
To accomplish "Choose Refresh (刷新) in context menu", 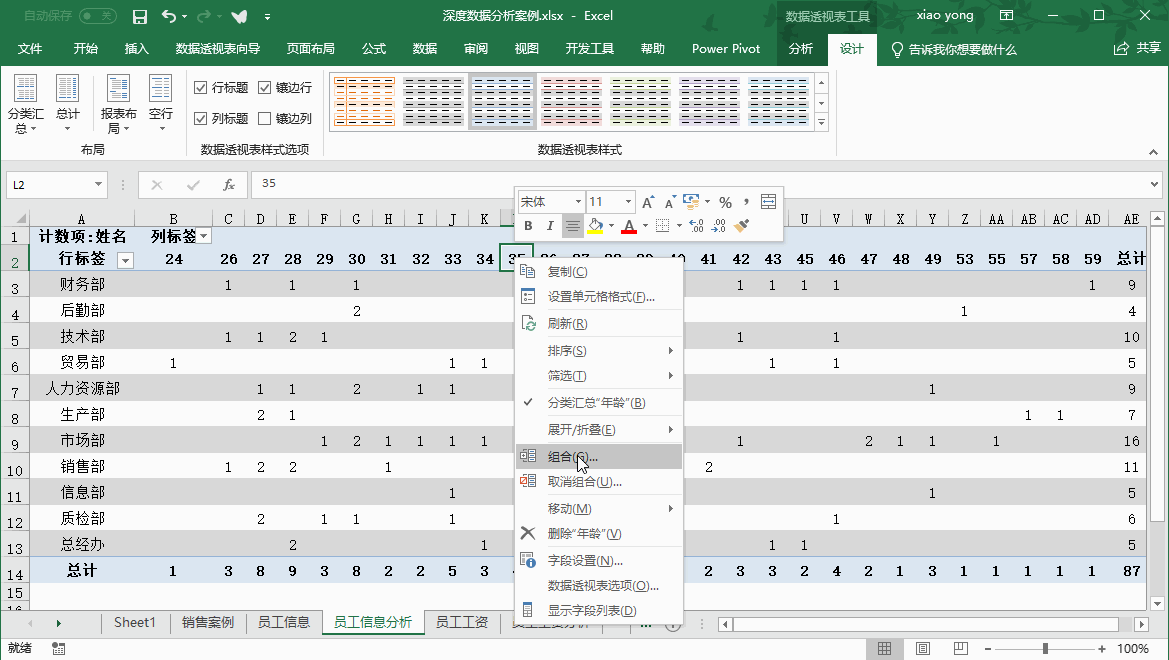I will point(599,324).
